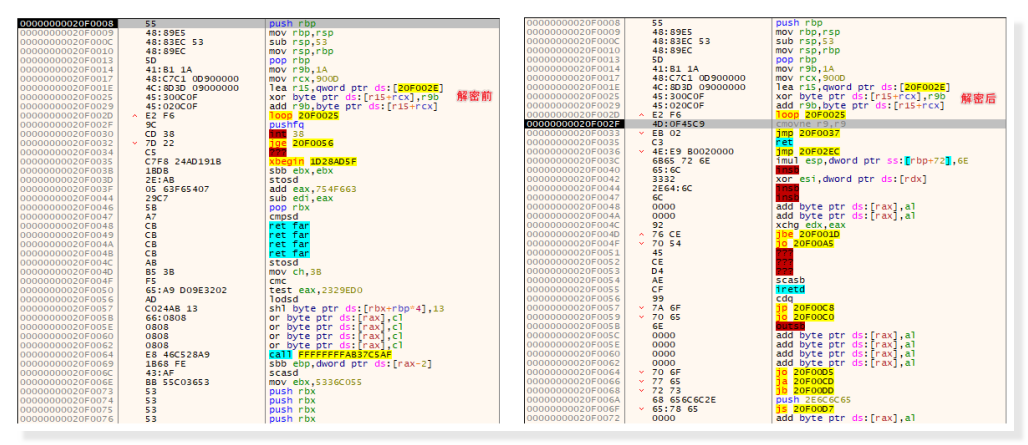Select the pushfq instruction line
Viewport: 1028px width, 445px height.
tap(285, 124)
